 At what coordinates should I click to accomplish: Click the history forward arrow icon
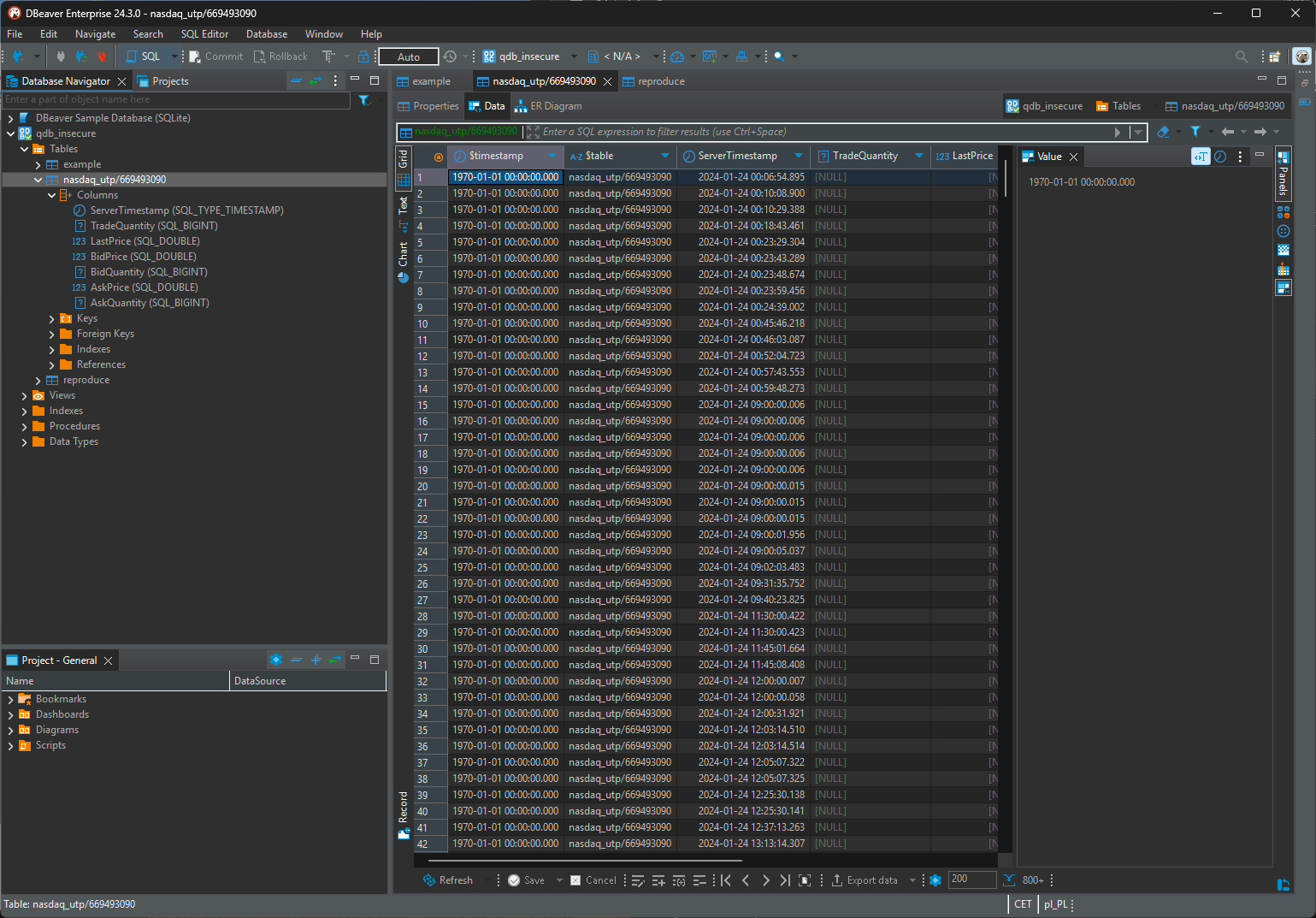pyautogui.click(x=1260, y=132)
